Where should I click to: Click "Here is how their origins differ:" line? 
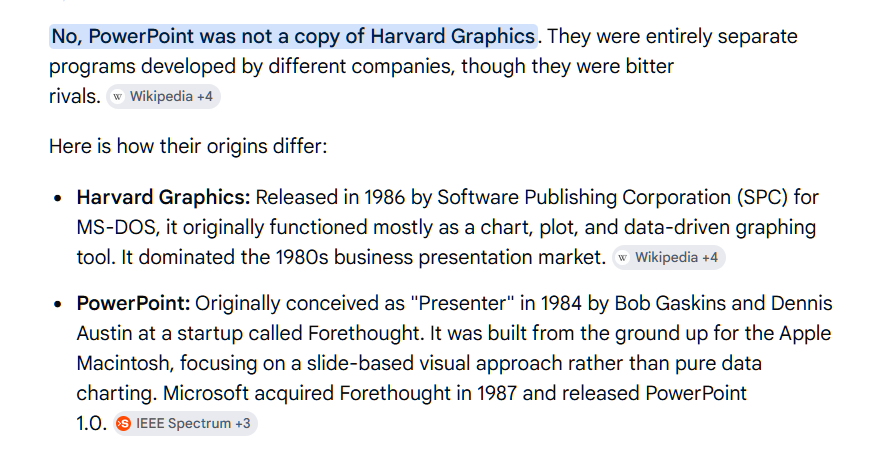click(188, 147)
